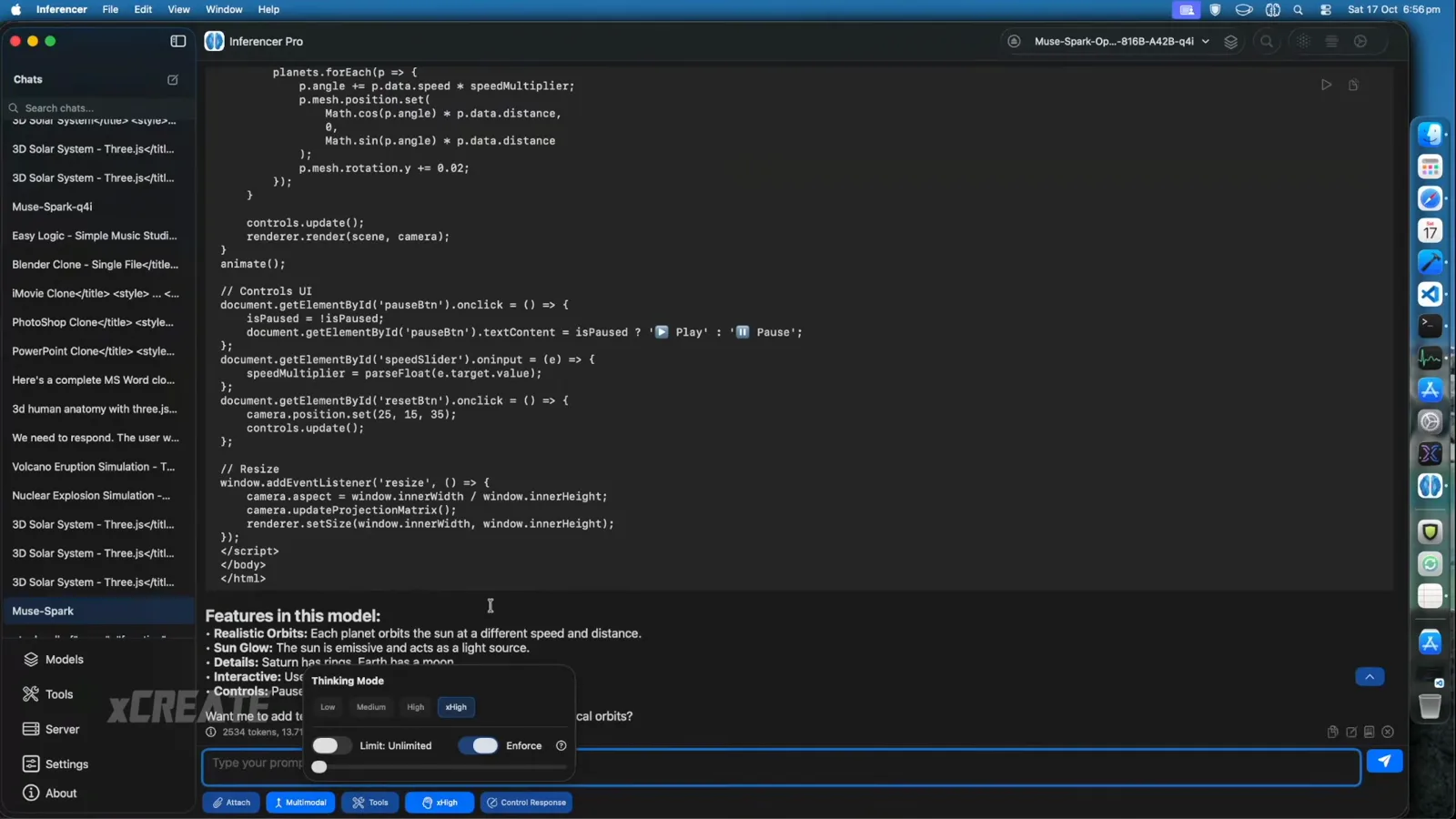Click the Control Response button
This screenshot has height=819, width=1456.
click(526, 803)
